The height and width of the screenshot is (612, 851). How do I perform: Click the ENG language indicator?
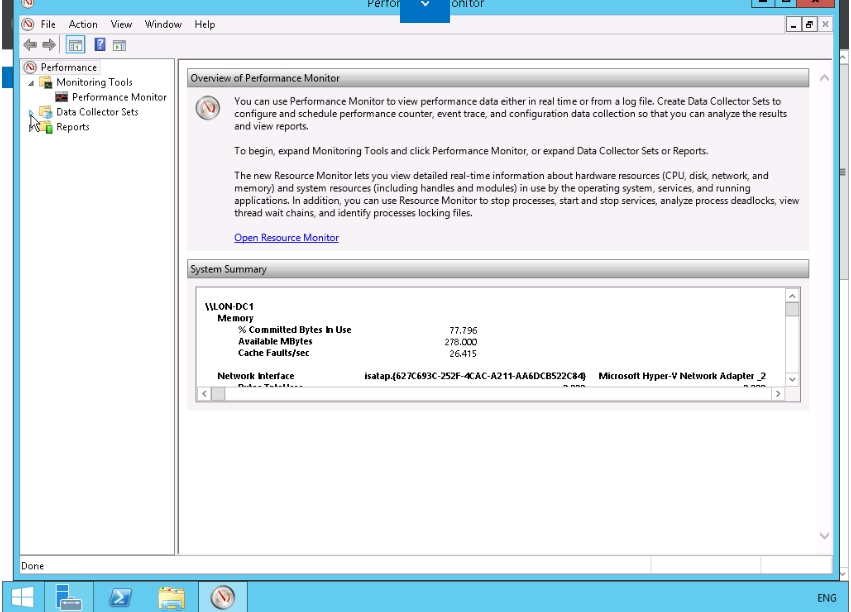(x=827, y=598)
